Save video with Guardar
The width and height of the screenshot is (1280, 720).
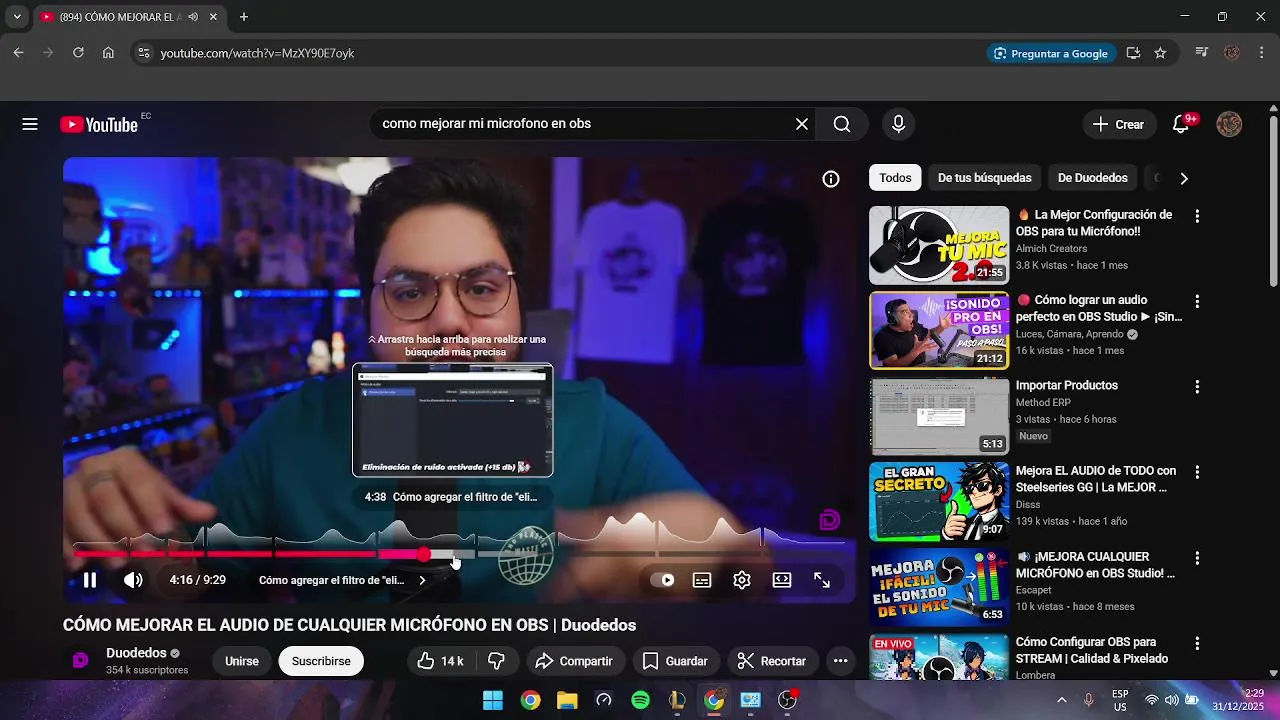[x=674, y=661]
